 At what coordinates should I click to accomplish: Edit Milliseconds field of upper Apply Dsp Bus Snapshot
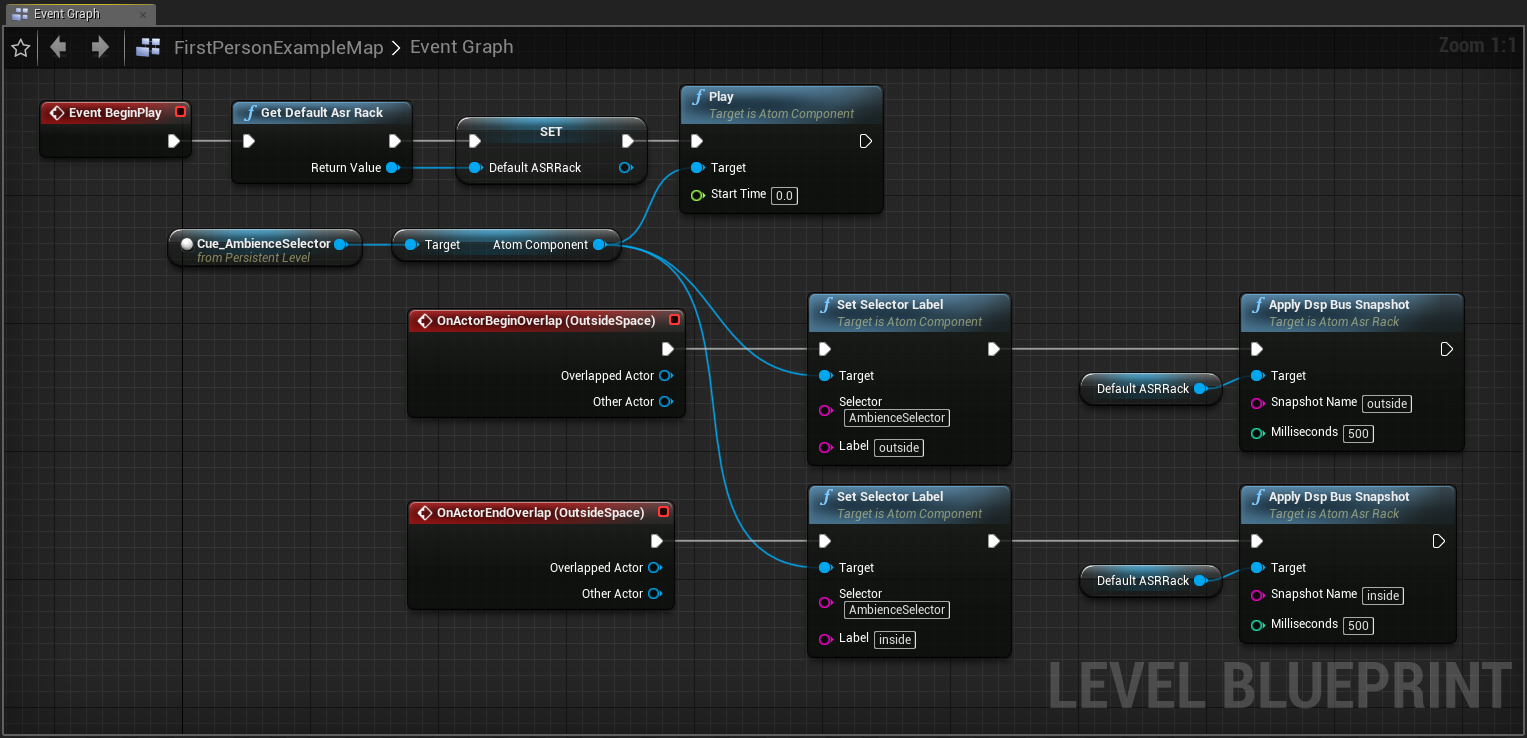coord(1358,434)
